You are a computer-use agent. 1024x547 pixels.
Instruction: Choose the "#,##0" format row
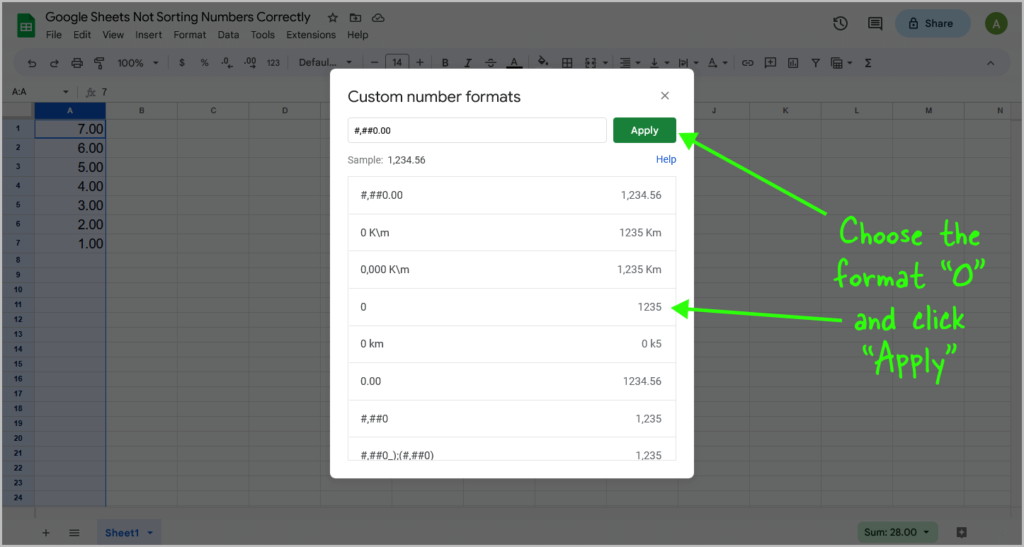pos(511,418)
